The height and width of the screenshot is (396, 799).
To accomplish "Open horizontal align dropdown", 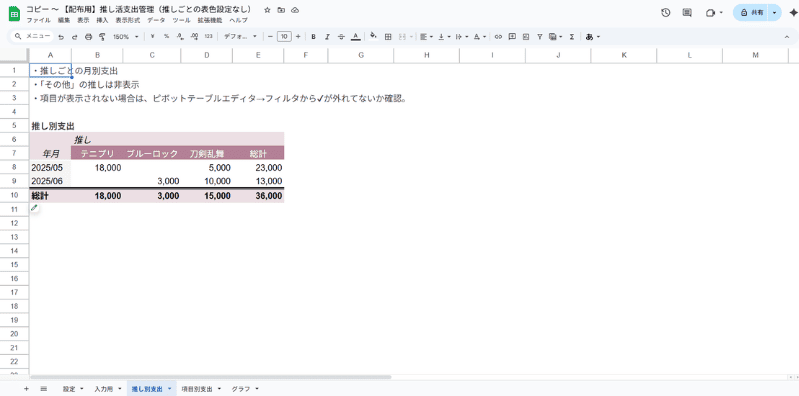I will tap(425, 37).
